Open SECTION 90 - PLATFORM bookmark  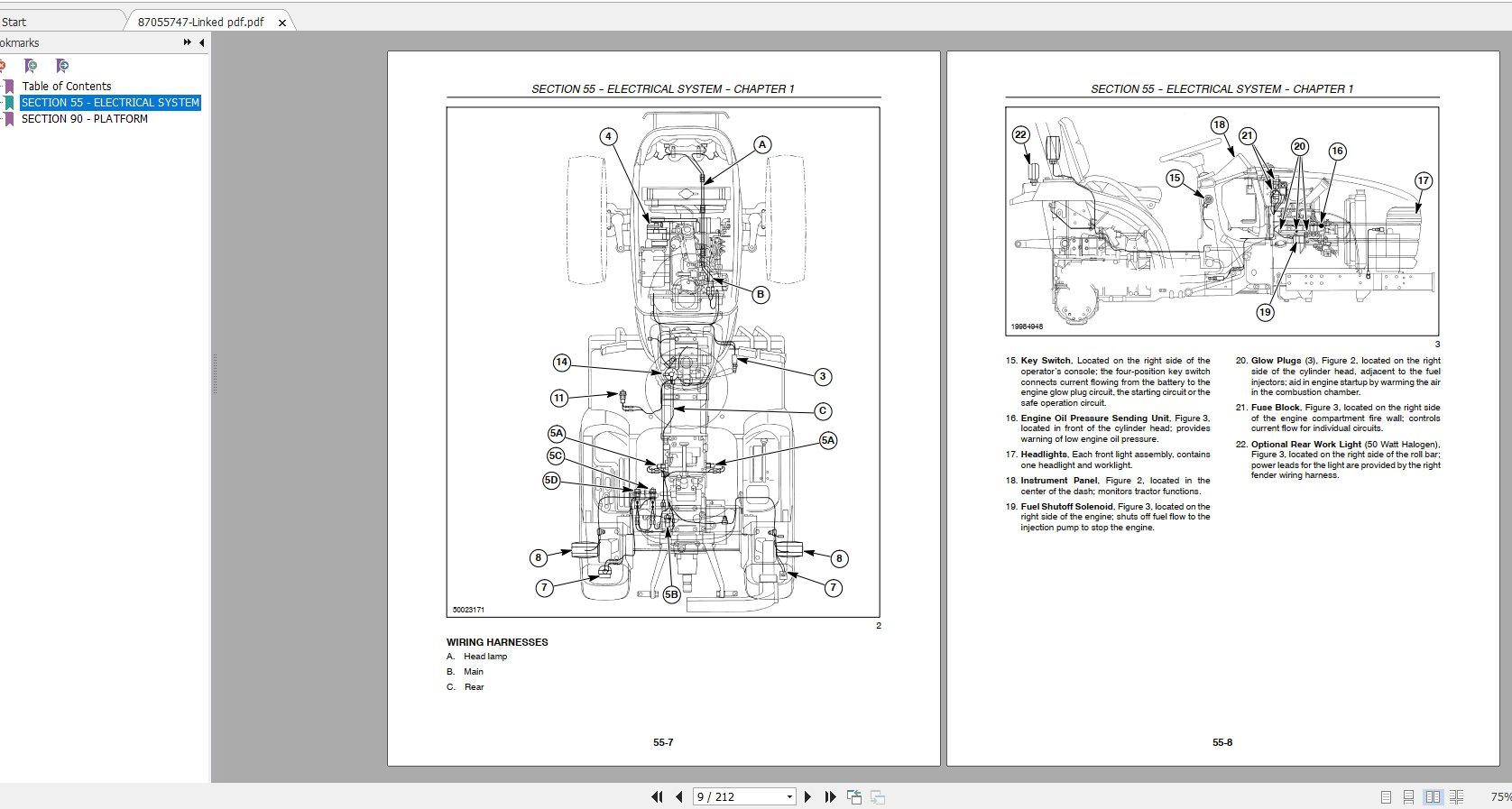[x=85, y=119]
